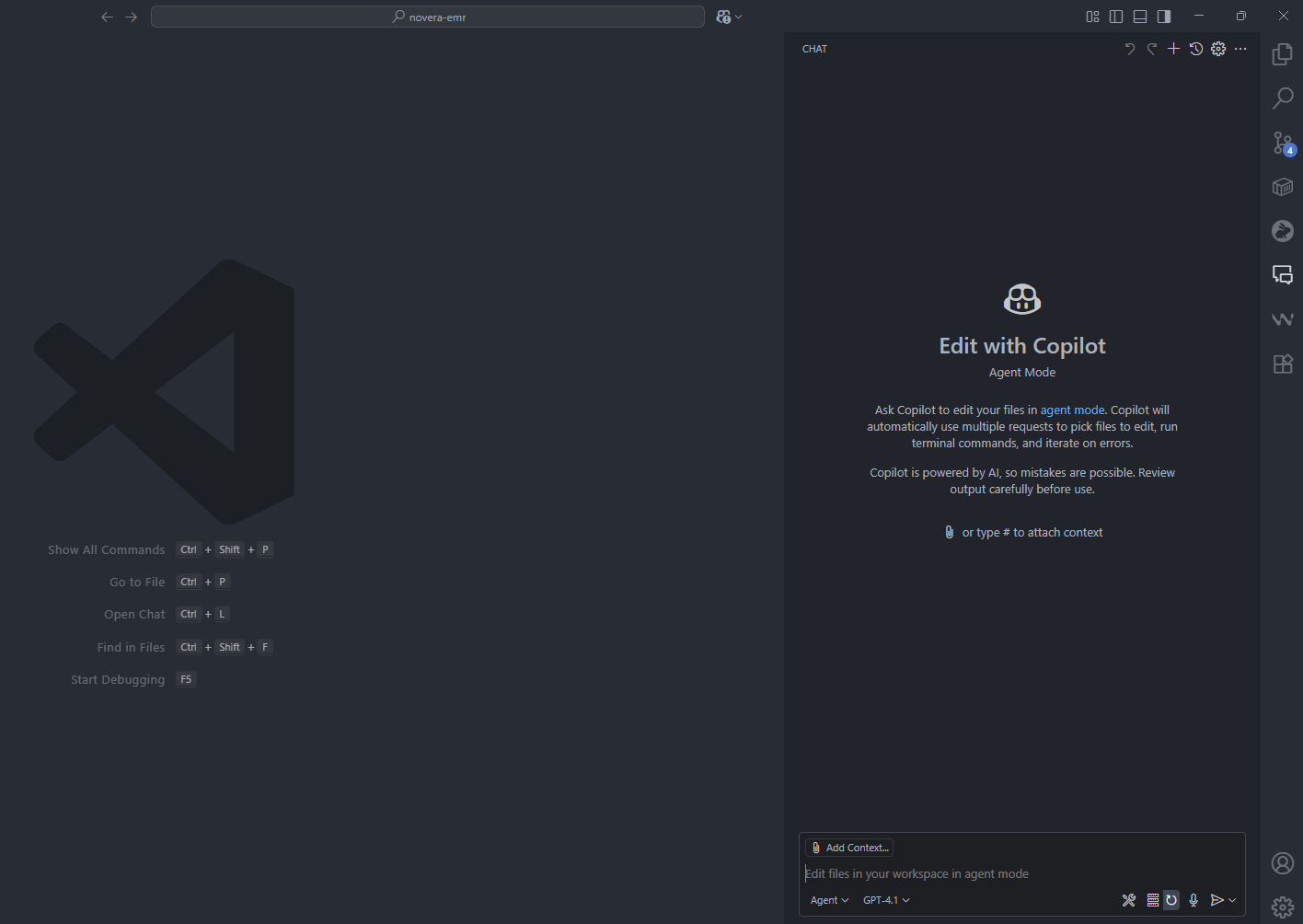Expand the send options chevron
Image resolution: width=1303 pixels, height=924 pixels.
coord(1233,900)
